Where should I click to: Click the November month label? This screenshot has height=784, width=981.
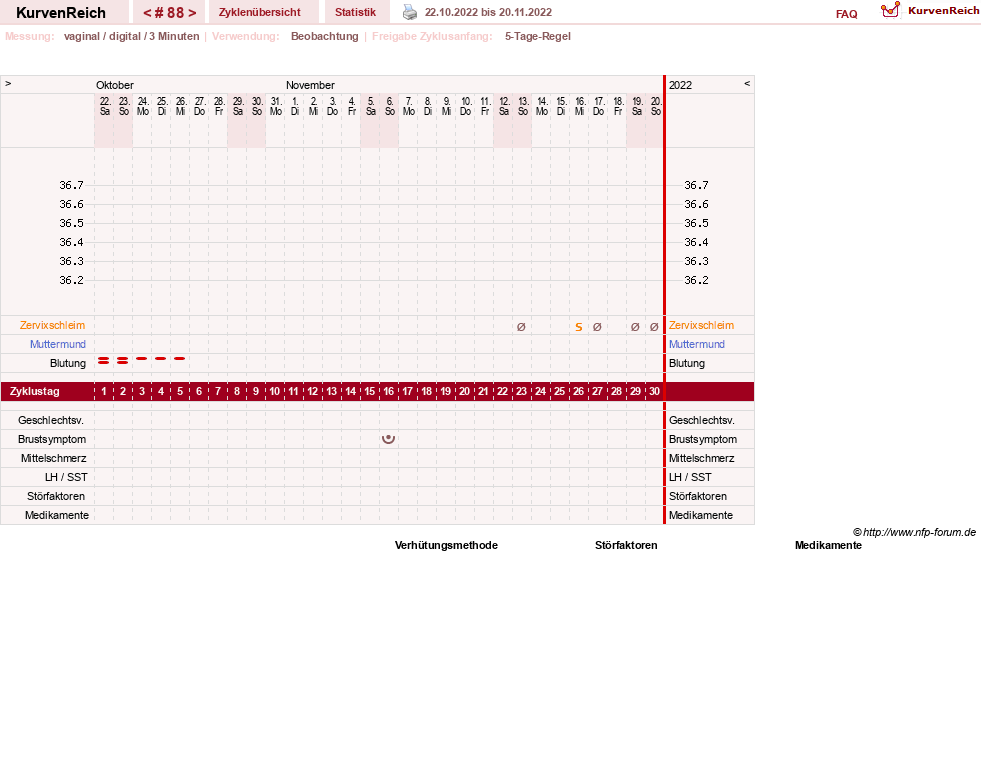[x=310, y=85]
